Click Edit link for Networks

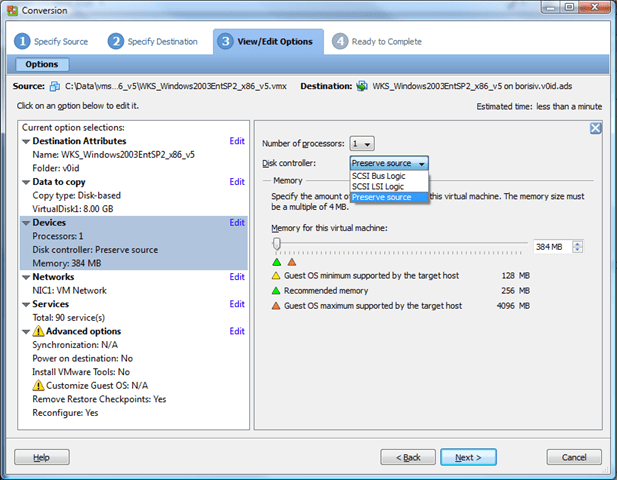point(237,277)
